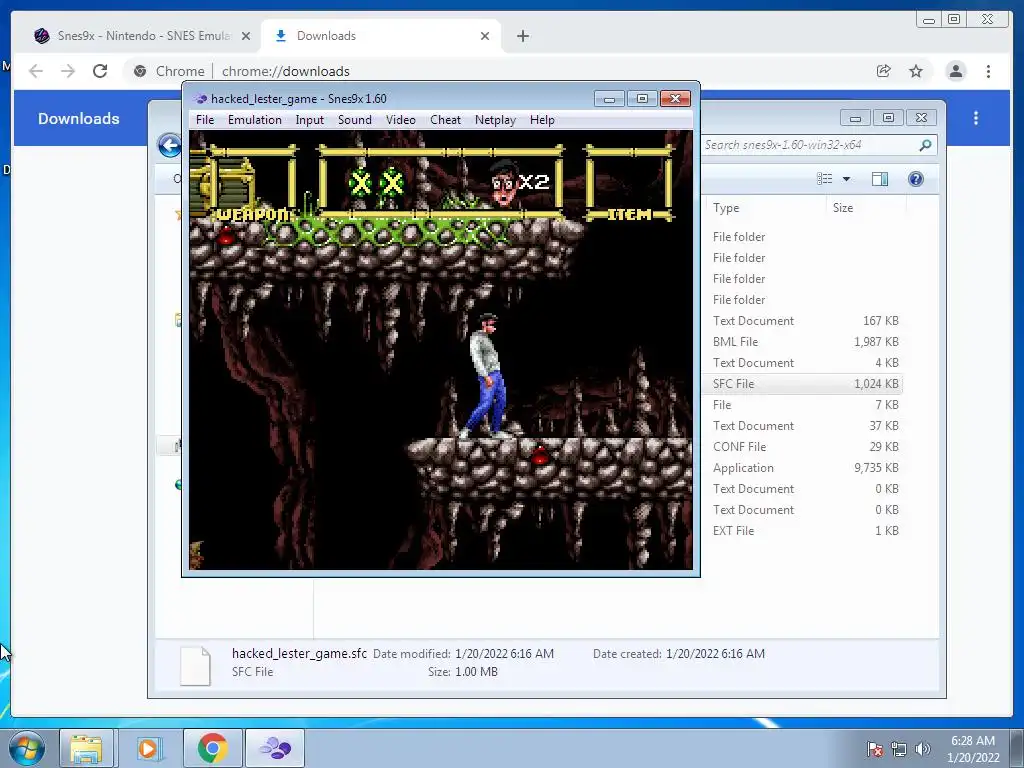Click the hacked_lester_game.sfc file icon in details
Screen dimensions: 1024x768
coord(195,665)
